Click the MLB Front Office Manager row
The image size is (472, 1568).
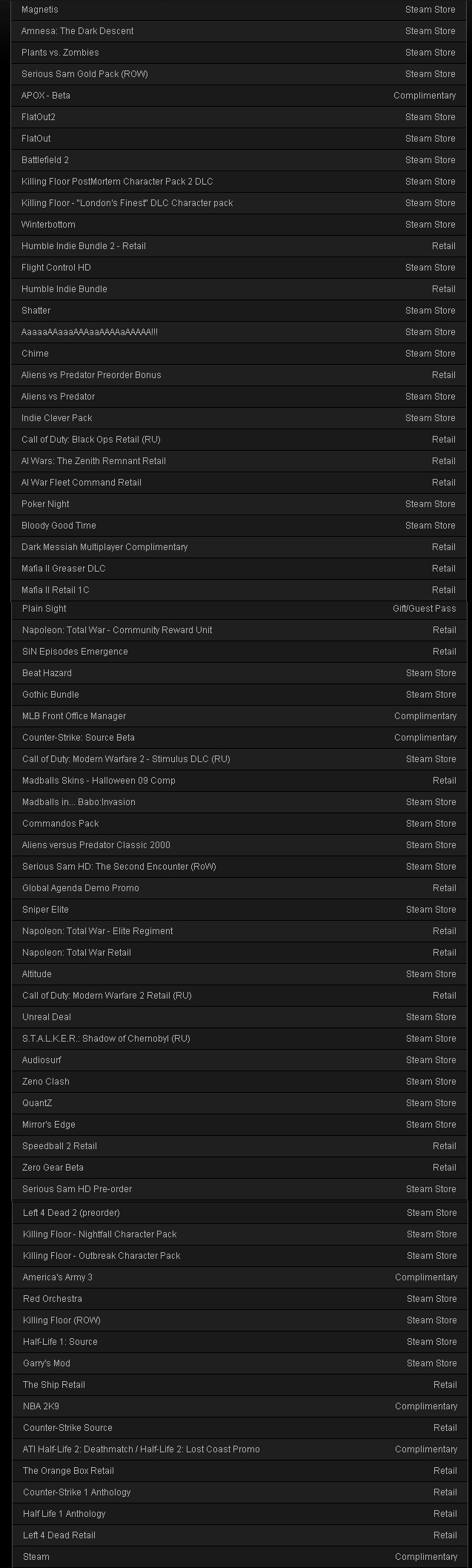point(239,716)
